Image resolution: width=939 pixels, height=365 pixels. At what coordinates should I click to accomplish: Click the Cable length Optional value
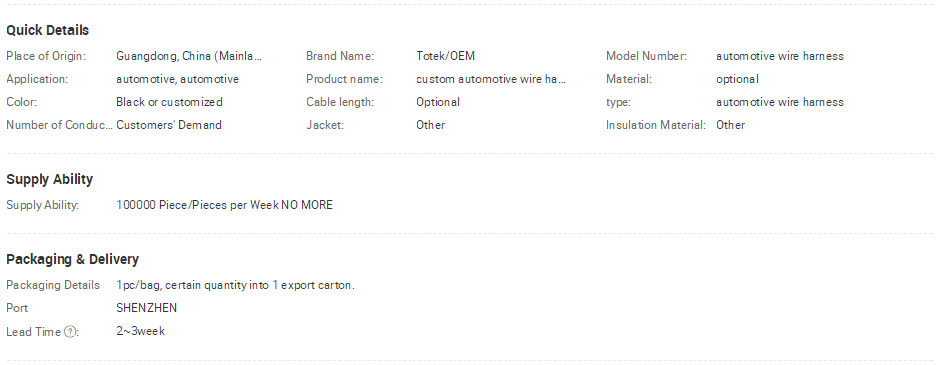coord(438,102)
